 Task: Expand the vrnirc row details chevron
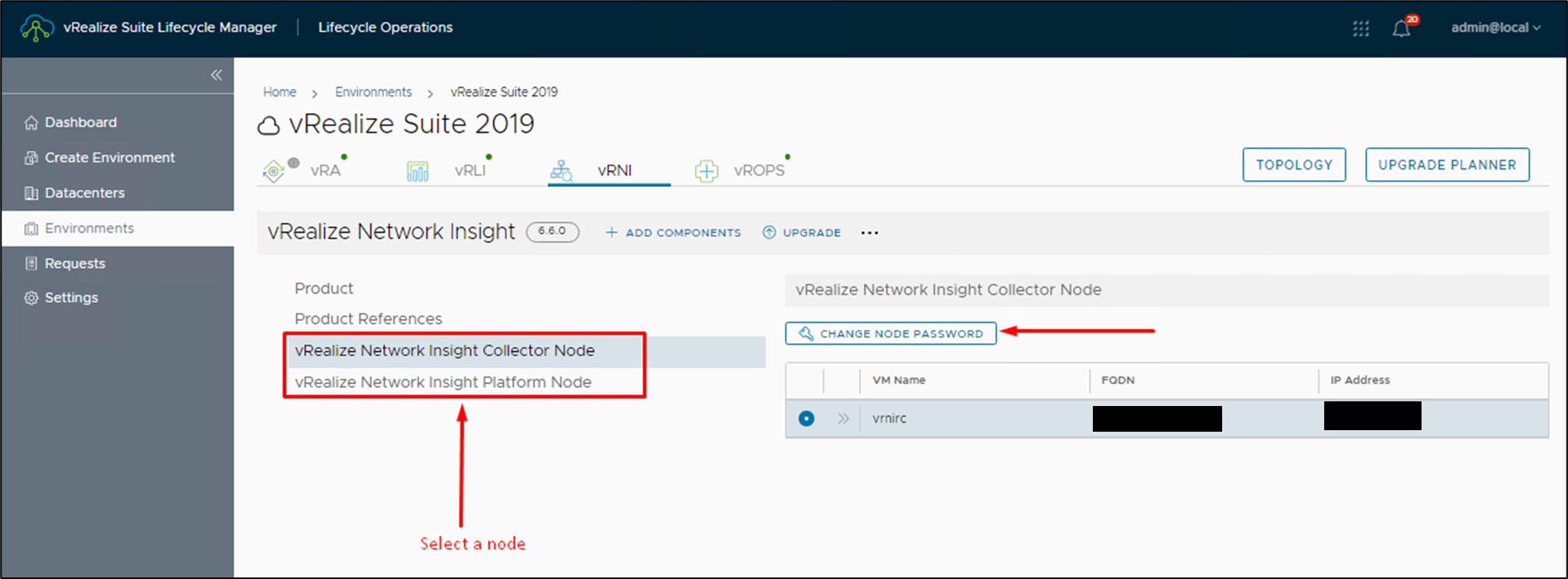(843, 418)
